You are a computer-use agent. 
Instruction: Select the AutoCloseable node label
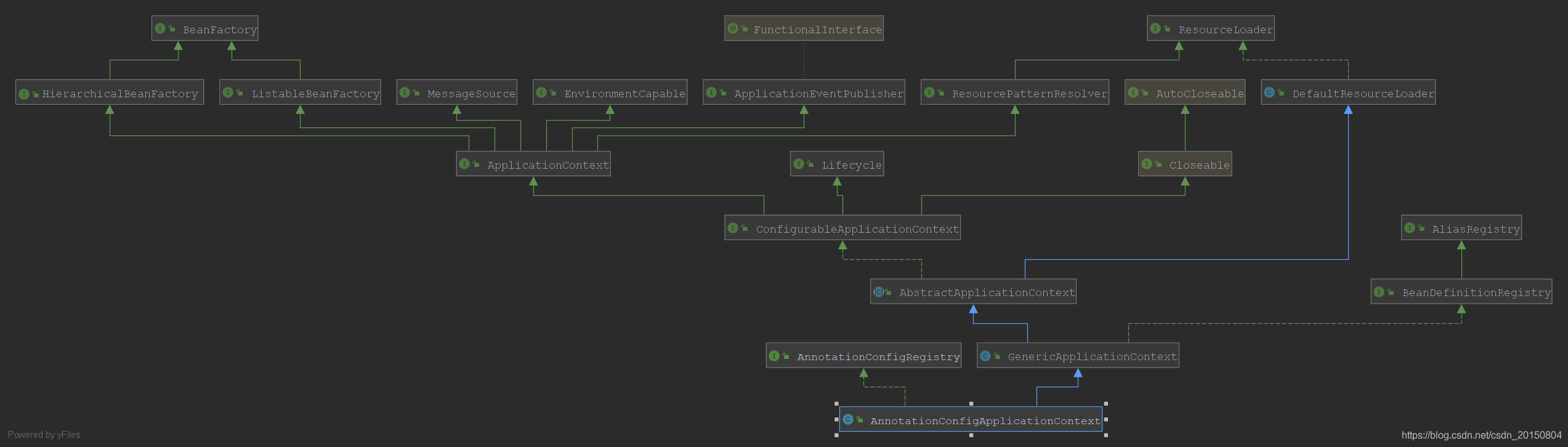coord(1200,94)
